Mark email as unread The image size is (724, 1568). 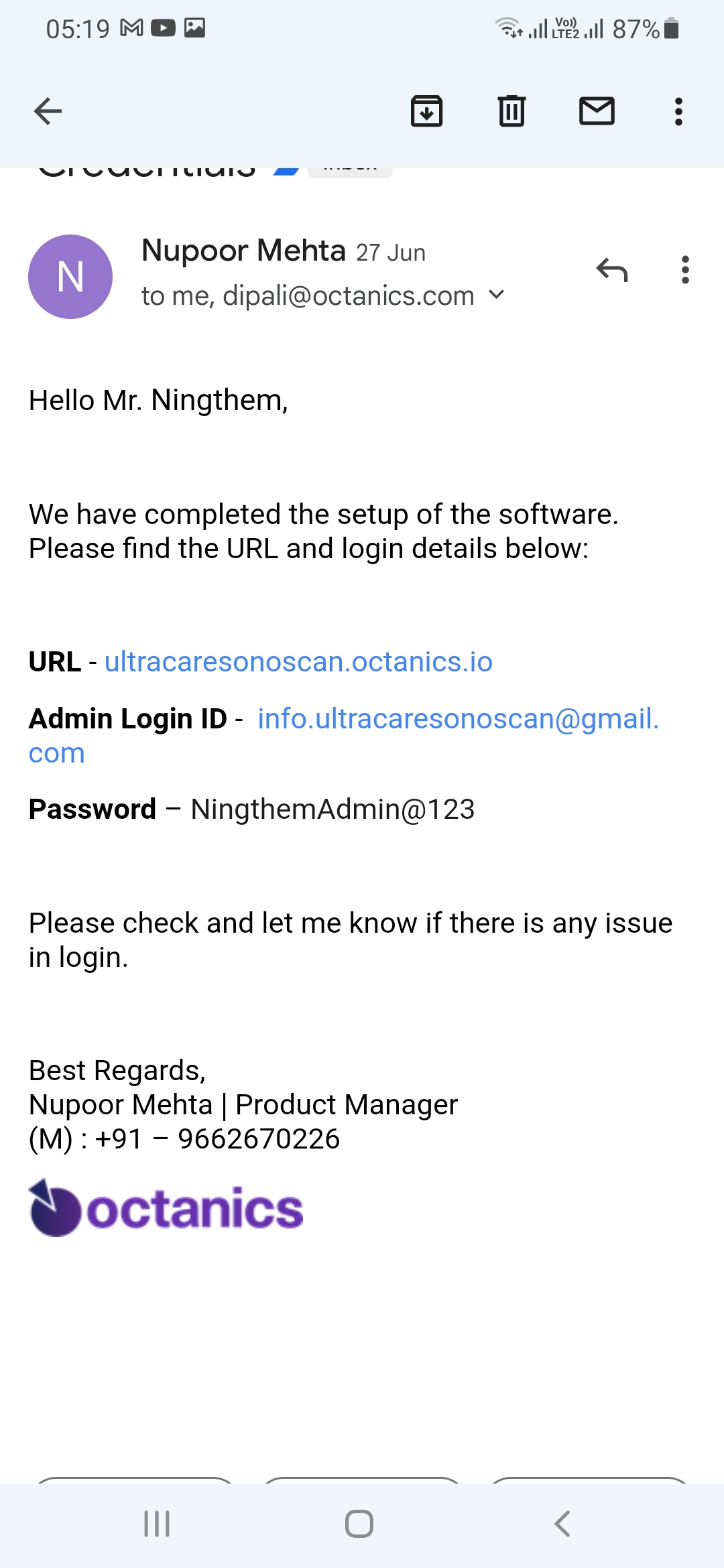click(597, 111)
